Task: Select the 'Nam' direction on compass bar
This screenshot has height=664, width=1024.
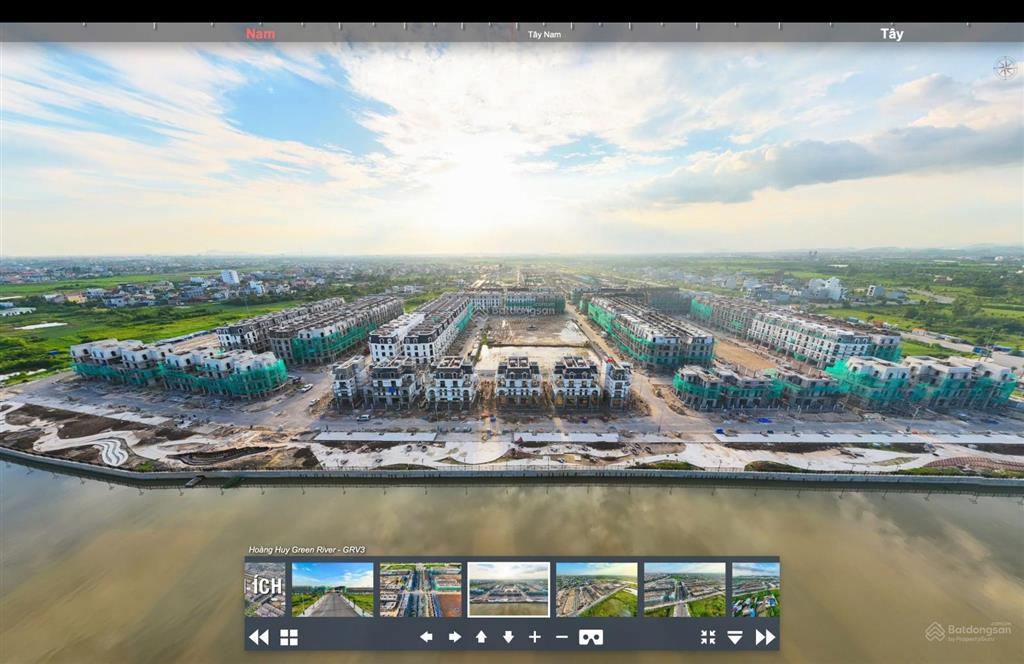Action: (x=260, y=33)
